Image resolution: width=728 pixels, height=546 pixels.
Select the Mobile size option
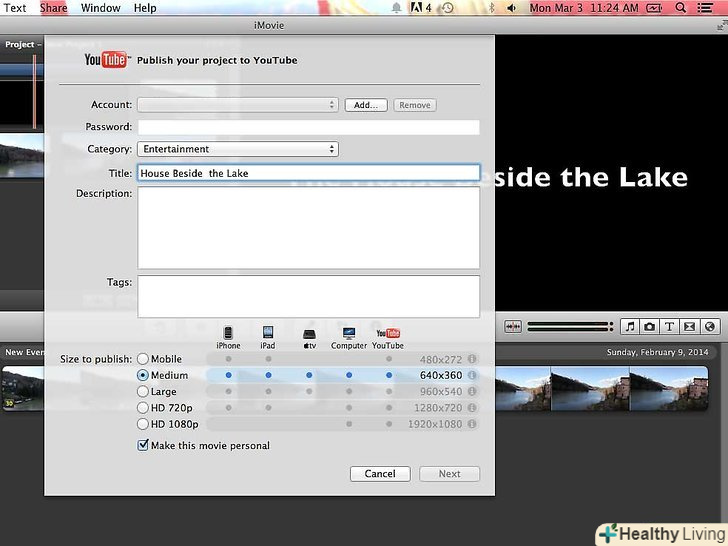click(x=143, y=360)
